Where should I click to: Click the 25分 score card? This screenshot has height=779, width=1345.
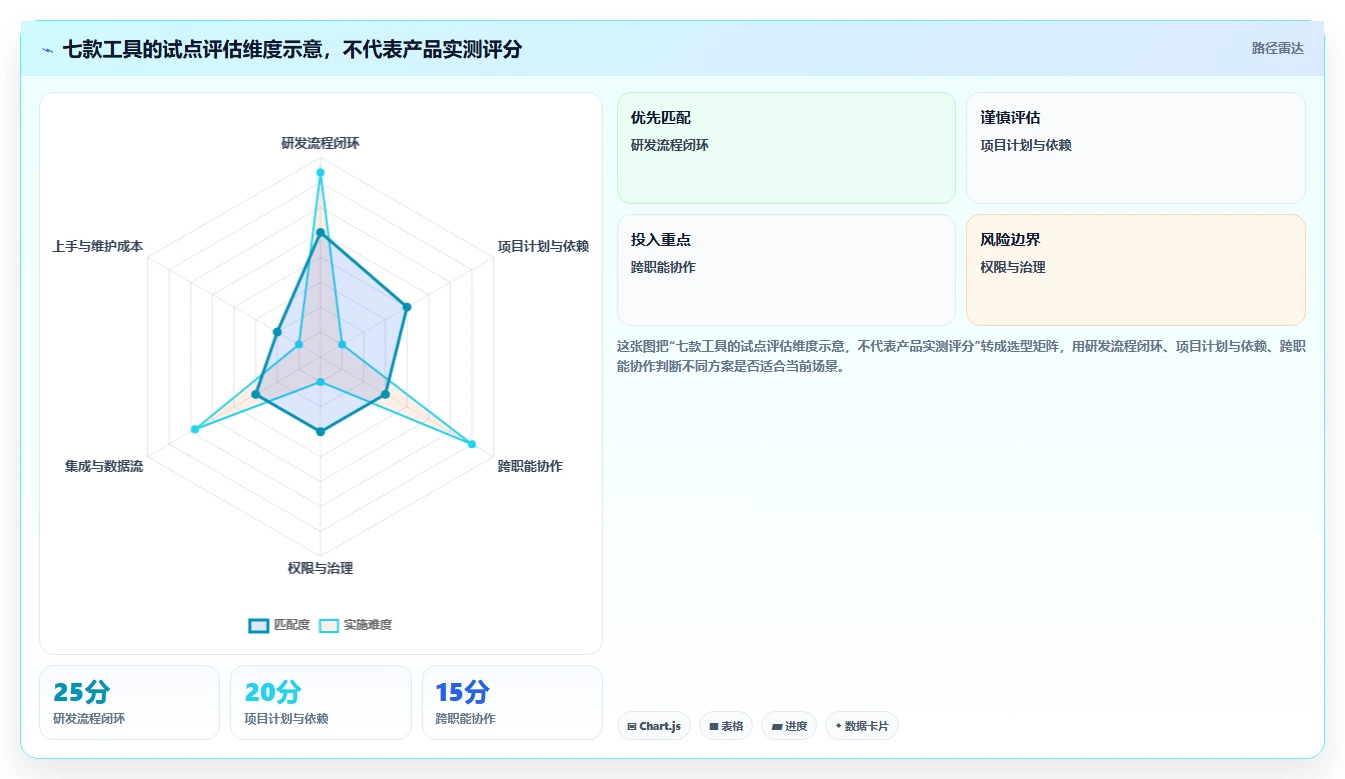(129, 702)
